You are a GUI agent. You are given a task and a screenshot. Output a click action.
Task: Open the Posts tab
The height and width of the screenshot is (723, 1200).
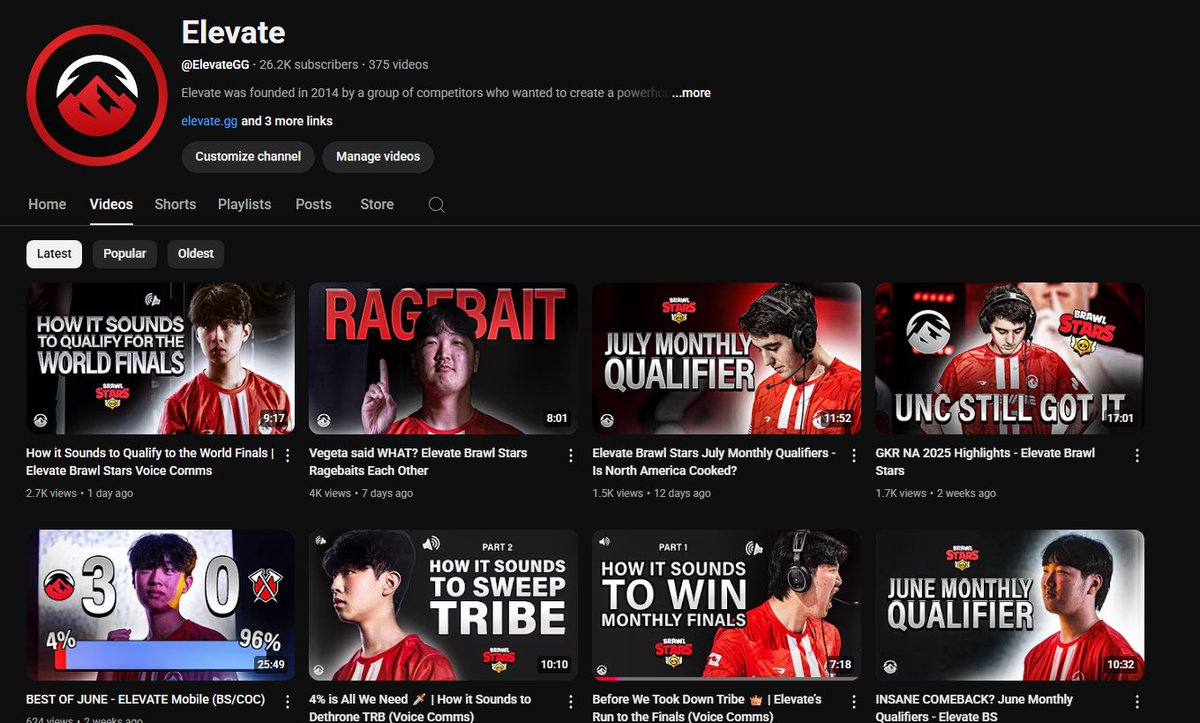point(313,204)
